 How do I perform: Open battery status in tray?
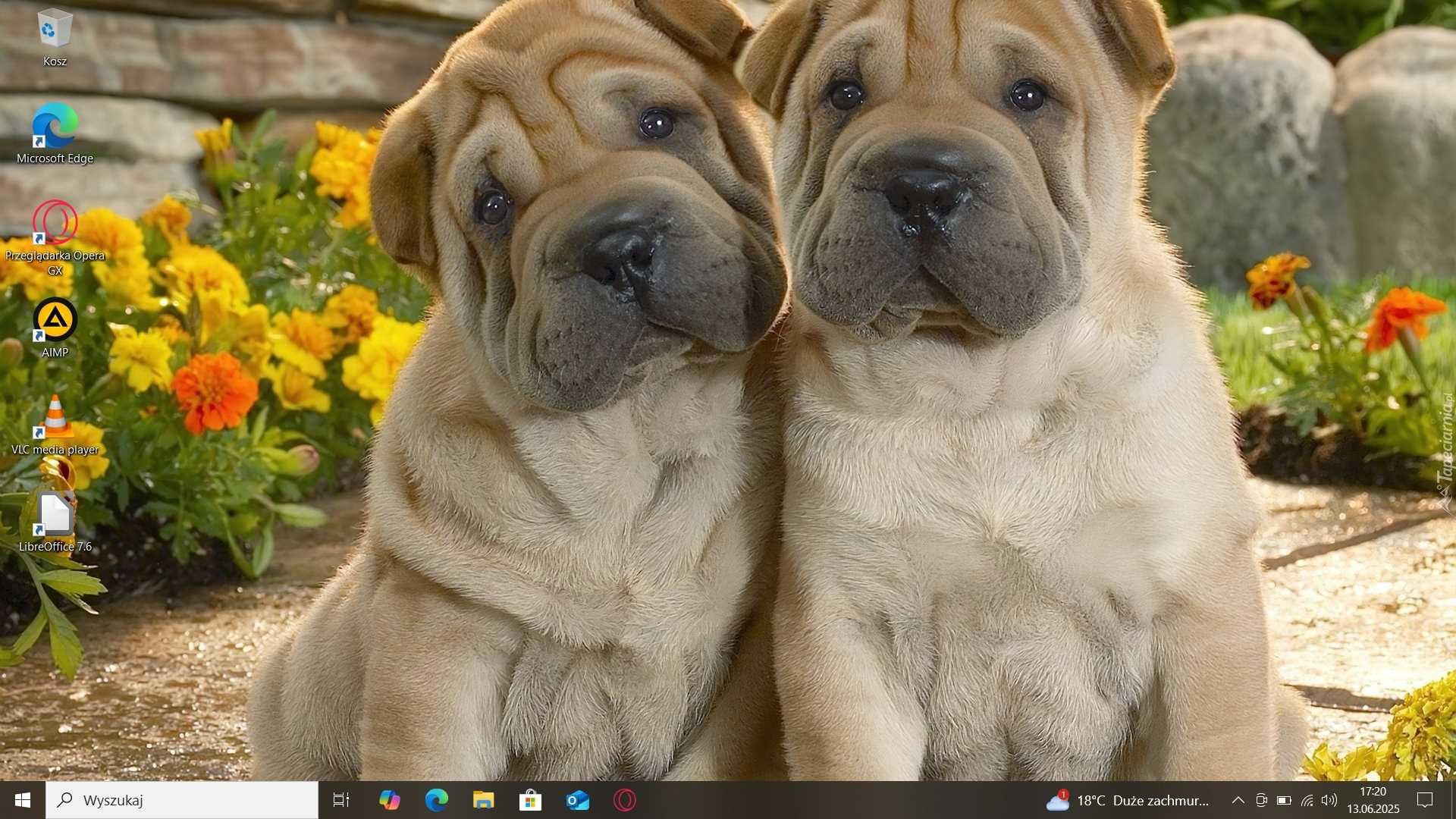point(1285,800)
